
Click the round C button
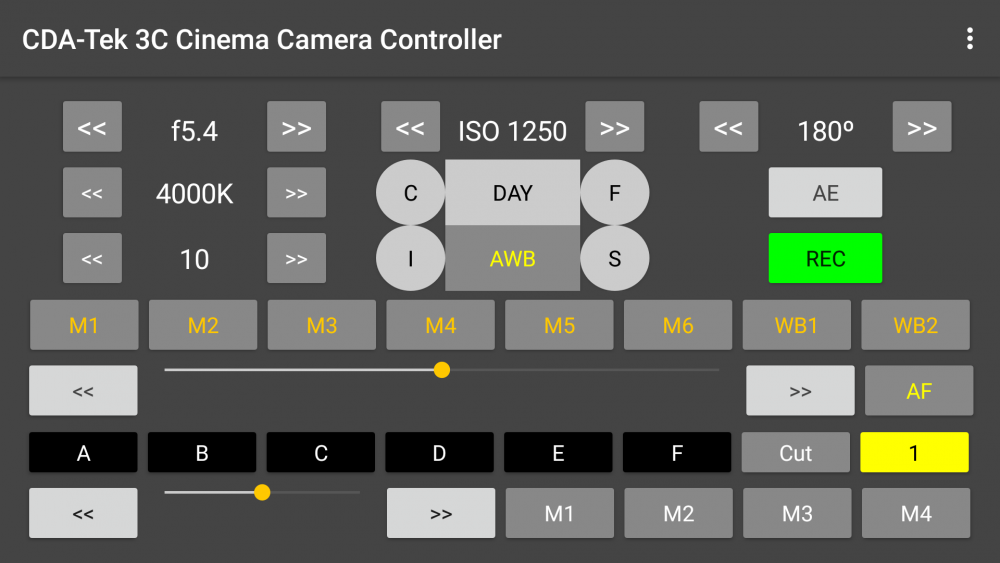pos(410,193)
